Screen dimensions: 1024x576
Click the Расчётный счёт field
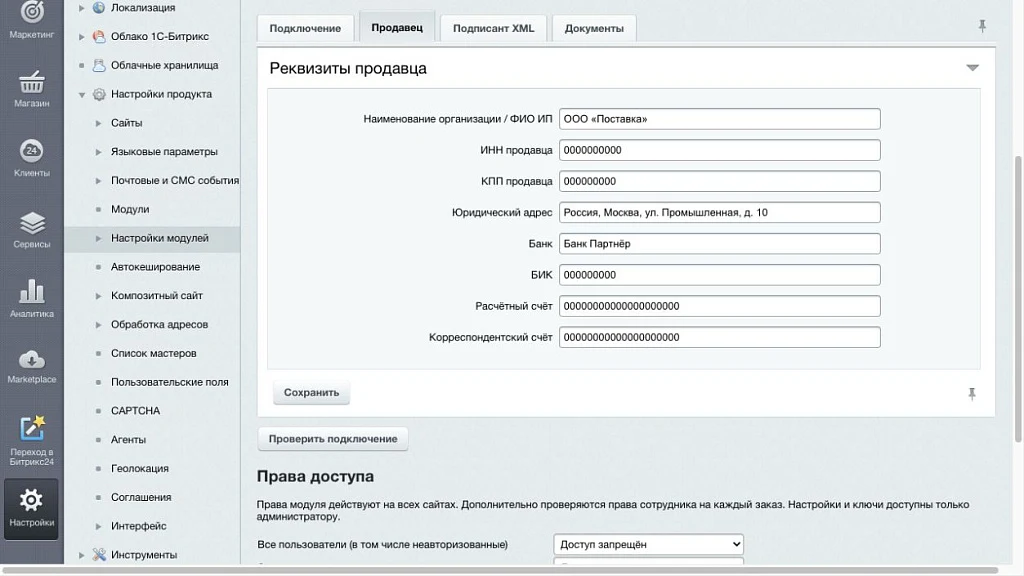coord(720,306)
